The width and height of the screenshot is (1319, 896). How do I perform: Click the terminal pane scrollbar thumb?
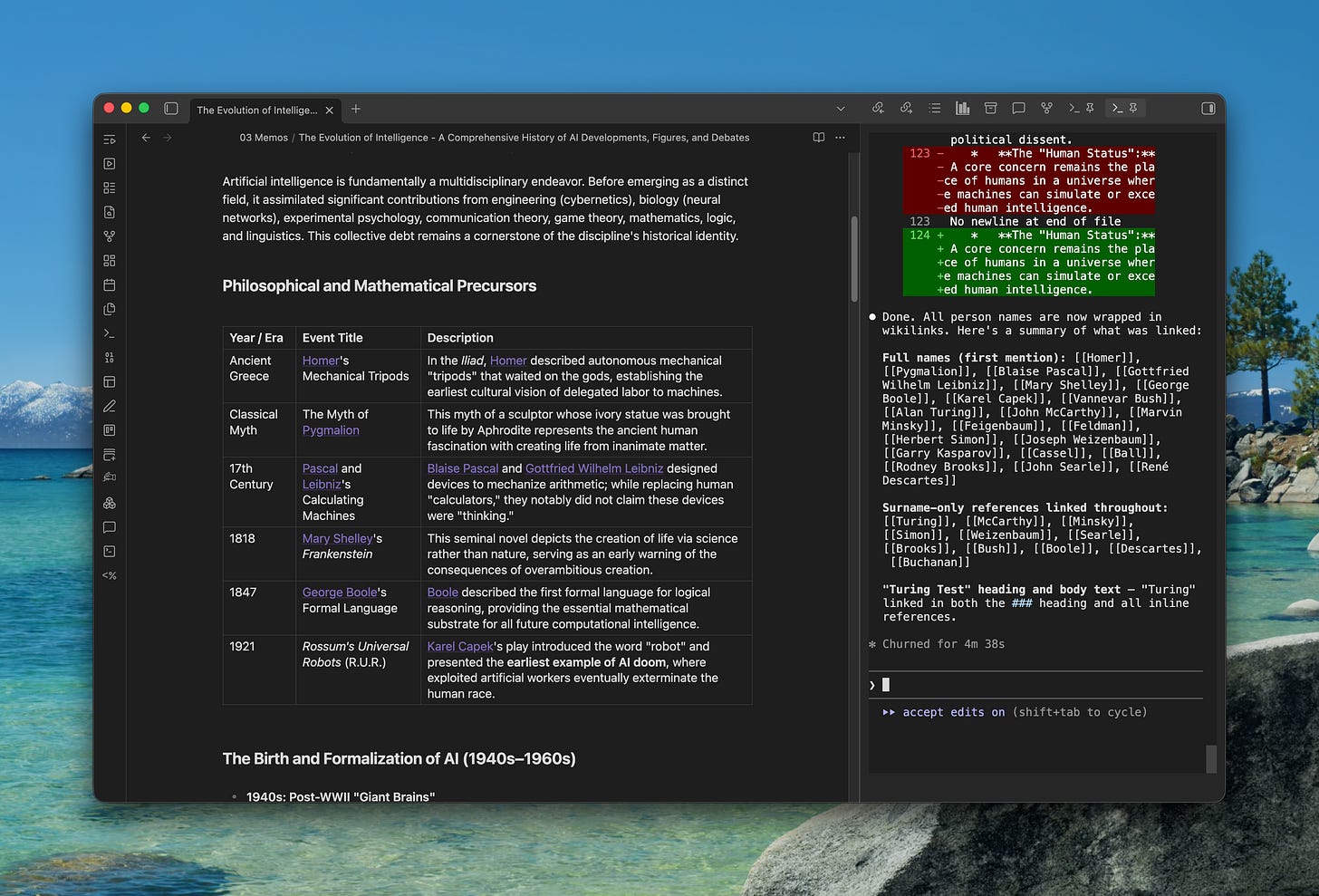coord(1211,759)
